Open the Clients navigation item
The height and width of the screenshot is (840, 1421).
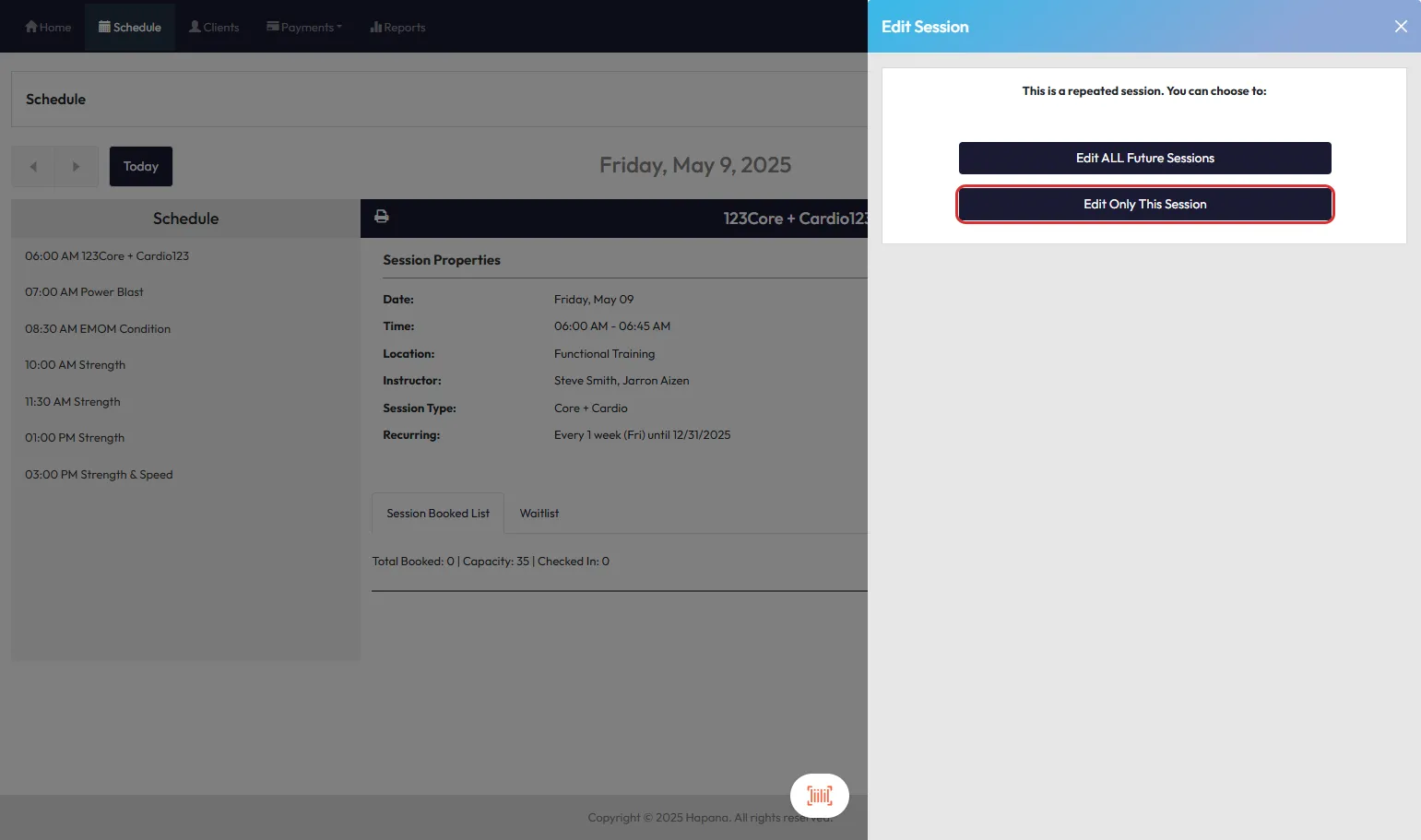[x=214, y=27]
